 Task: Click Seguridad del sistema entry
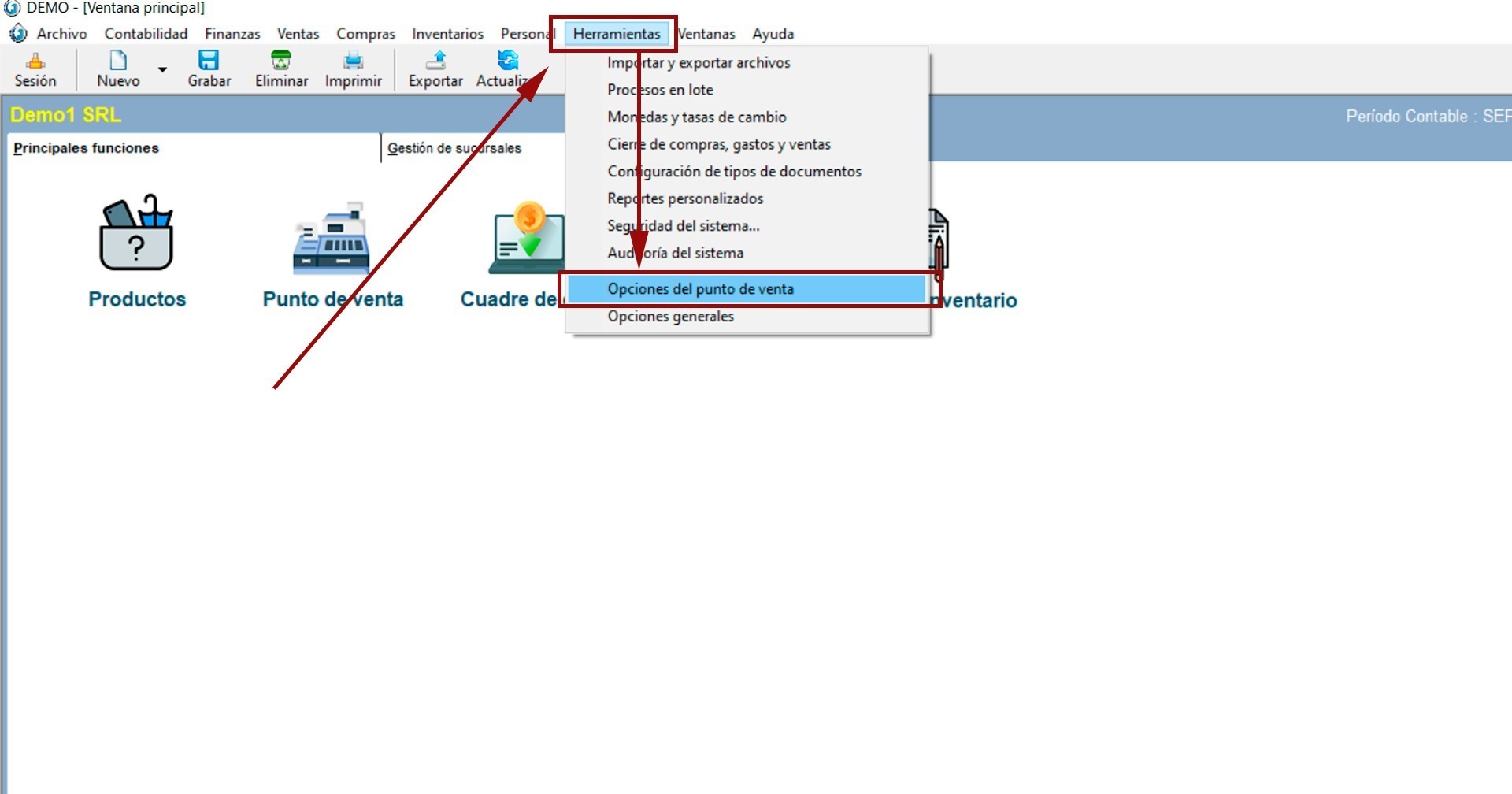point(683,226)
